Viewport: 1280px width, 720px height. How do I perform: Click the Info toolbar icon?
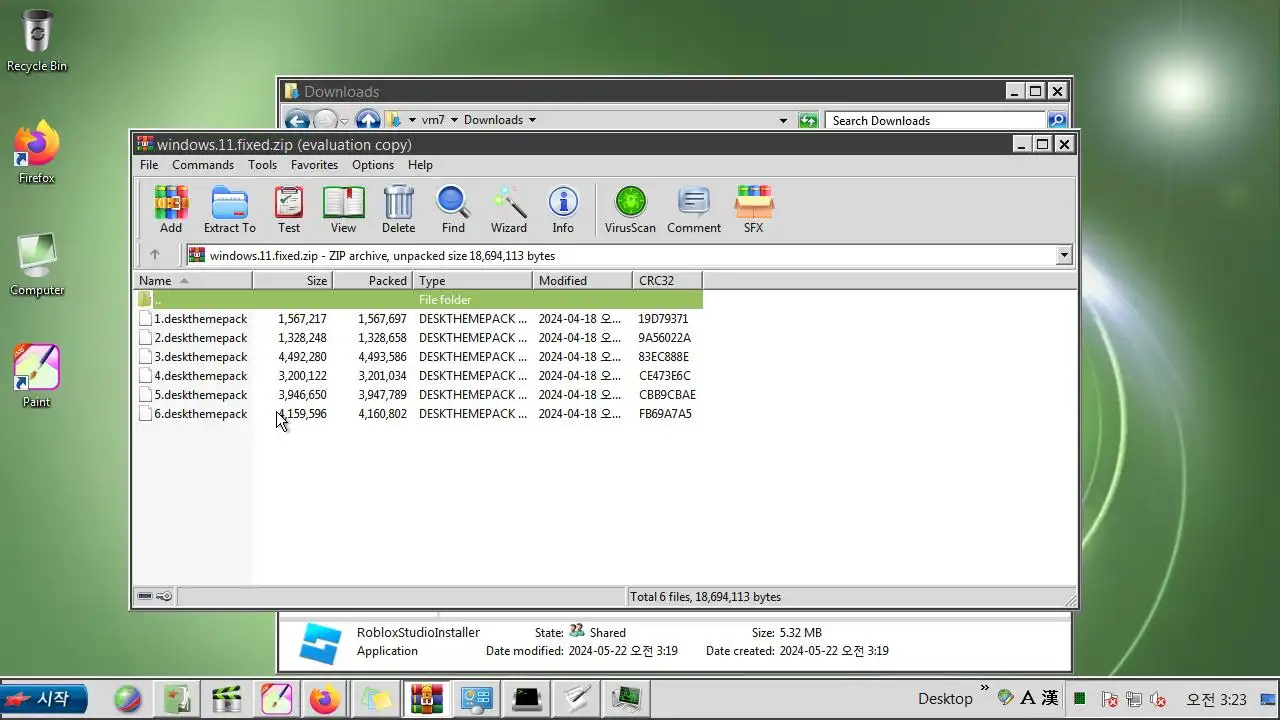click(563, 210)
